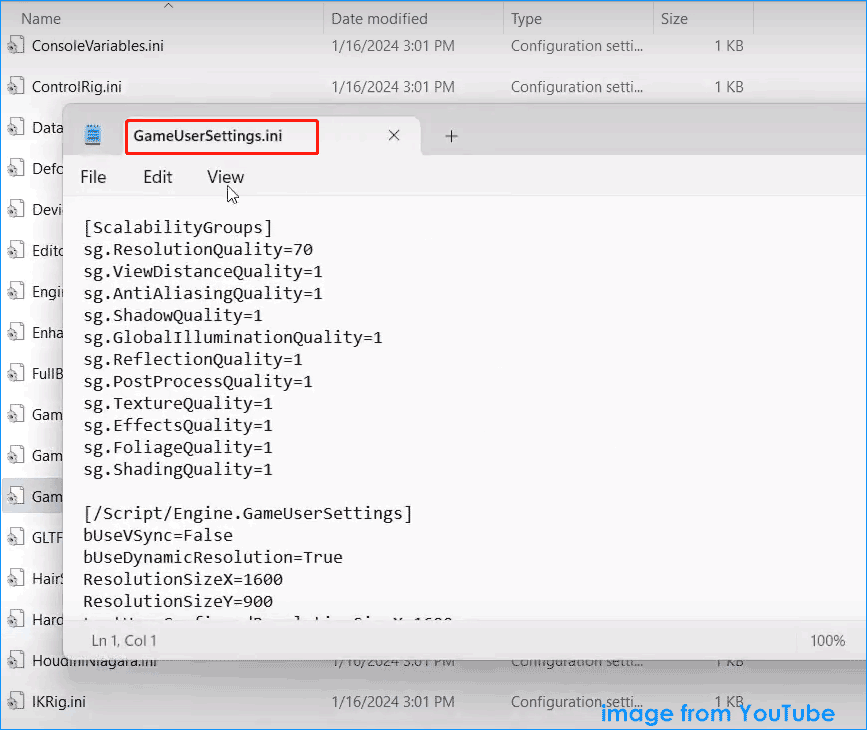The width and height of the screenshot is (867, 730).
Task: Toggle sort order using the Name column chevron
Action: pyautogui.click(x=168, y=6)
